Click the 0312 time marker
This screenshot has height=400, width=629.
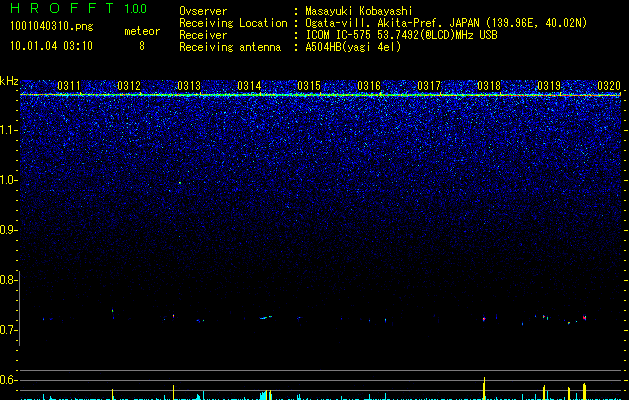129,86
